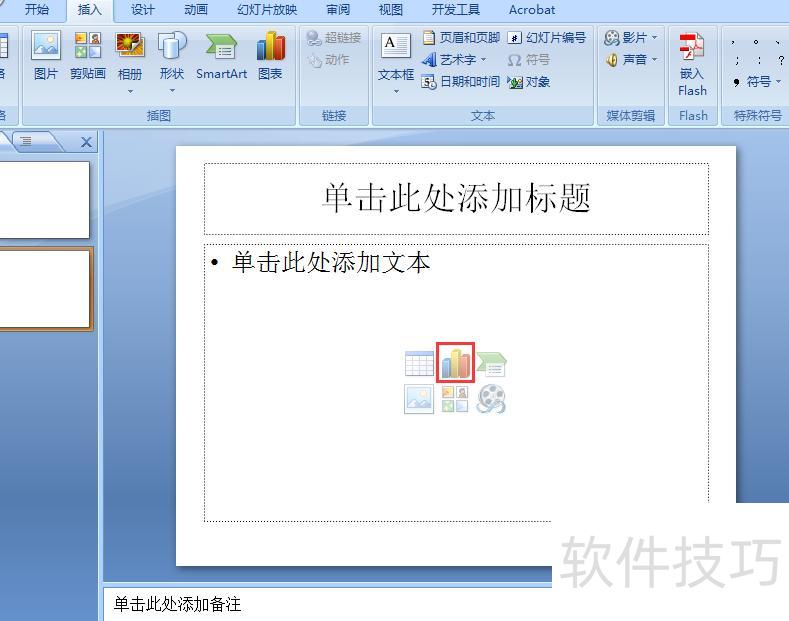
Task: Open the 动画 ribbon tab
Action: [x=196, y=10]
